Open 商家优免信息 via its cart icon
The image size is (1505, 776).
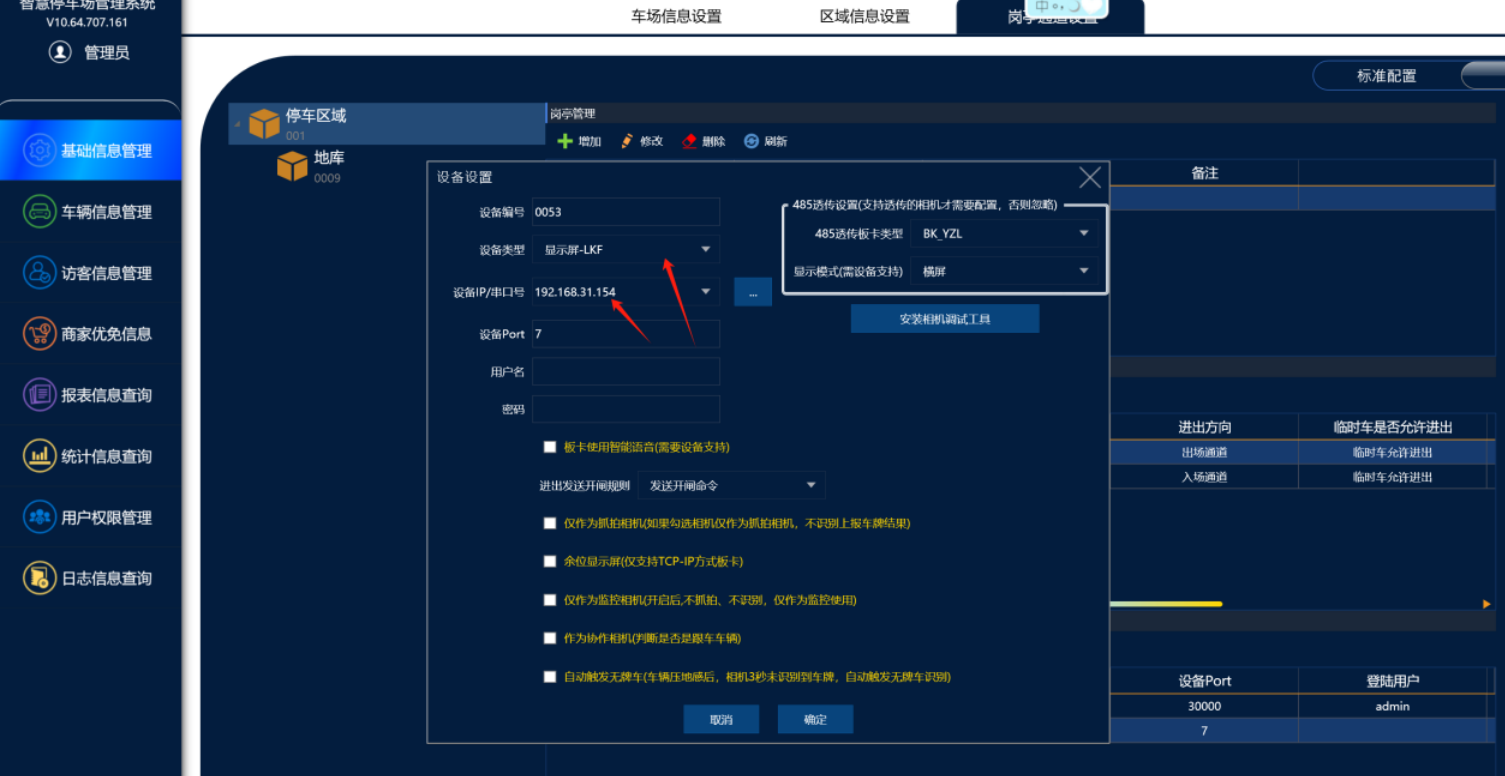point(40,333)
